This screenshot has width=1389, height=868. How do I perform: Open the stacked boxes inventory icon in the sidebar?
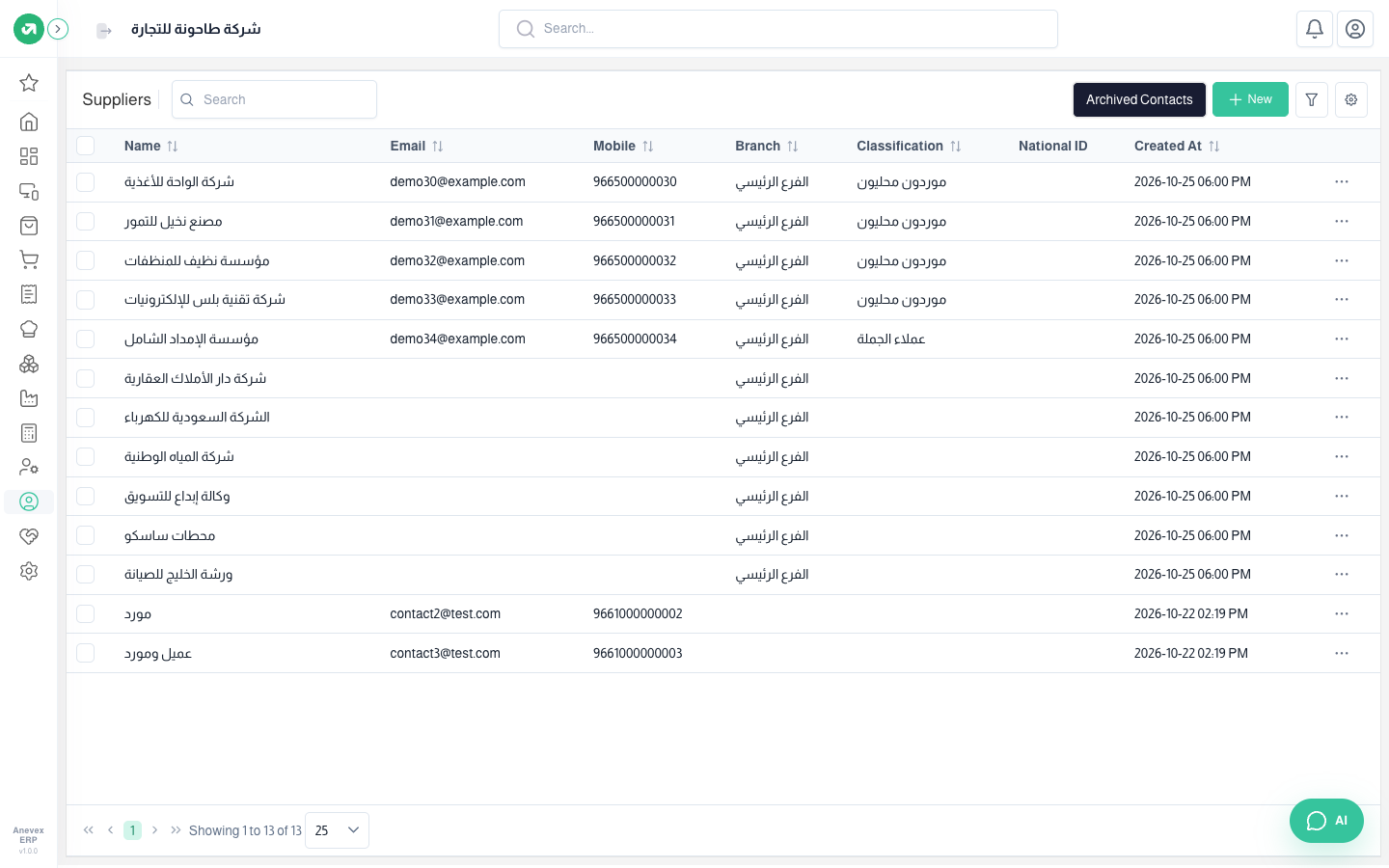pos(29,364)
